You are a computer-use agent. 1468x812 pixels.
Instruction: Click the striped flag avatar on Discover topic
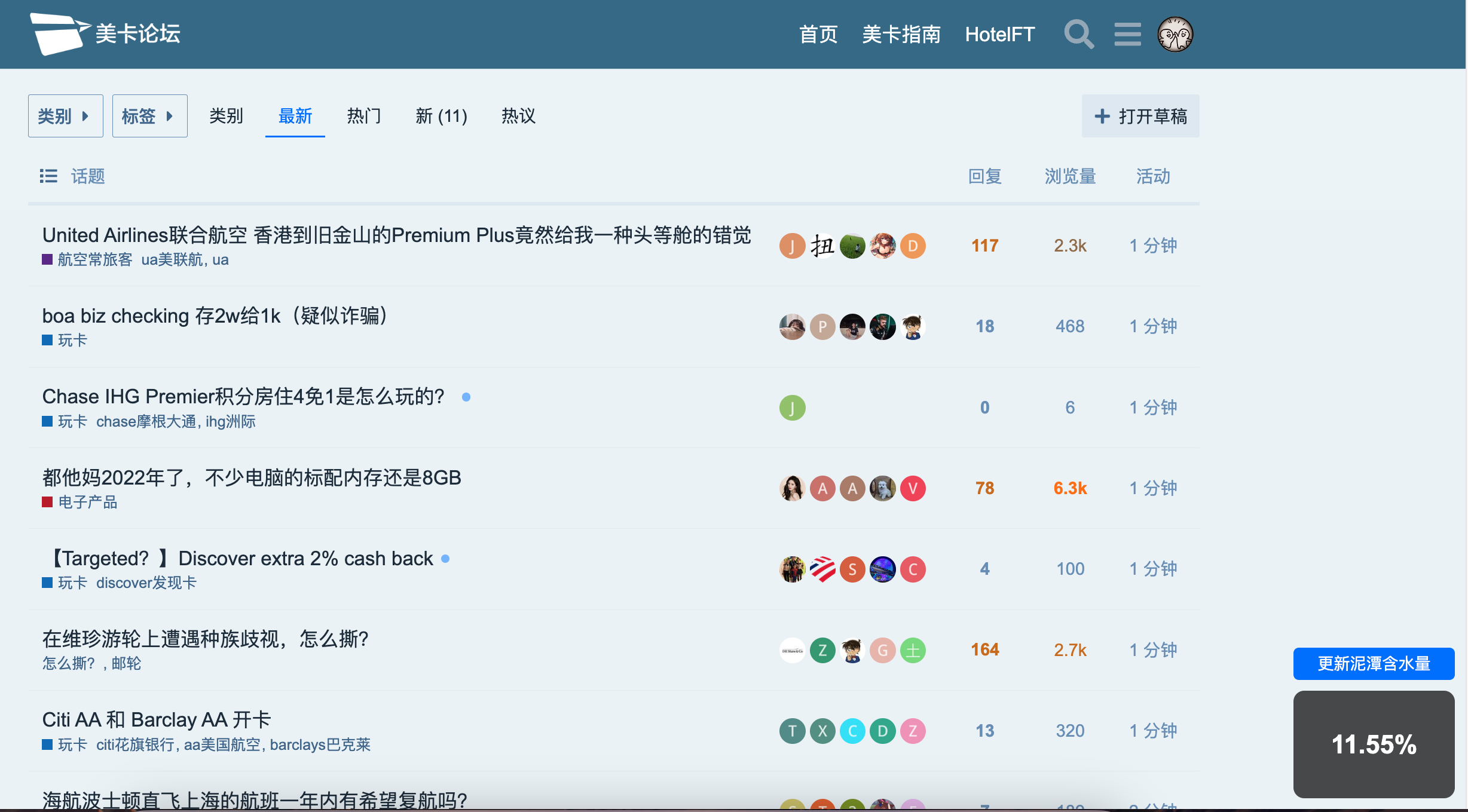[822, 569]
